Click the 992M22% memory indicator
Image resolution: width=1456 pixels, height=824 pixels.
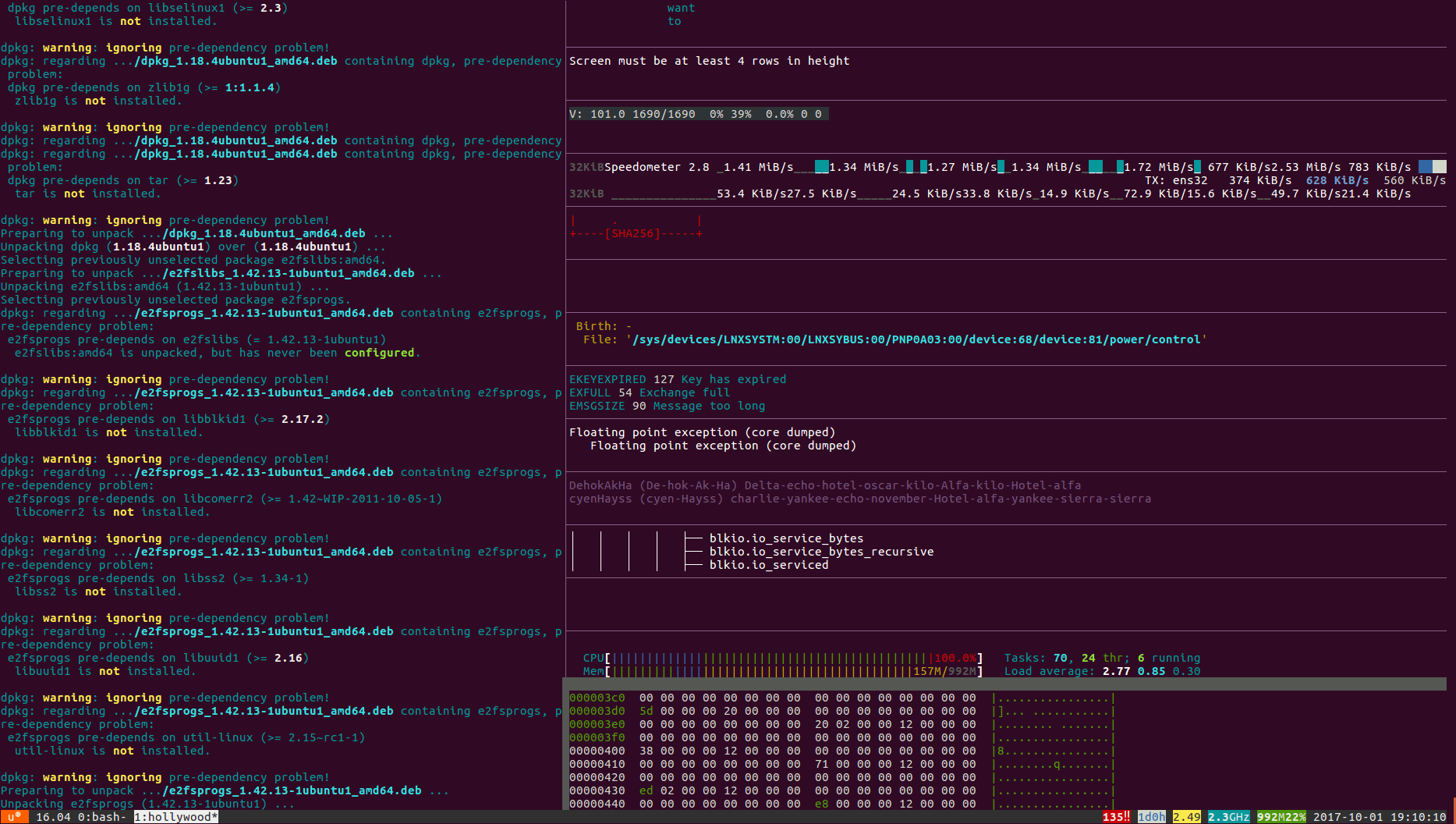tap(1281, 817)
